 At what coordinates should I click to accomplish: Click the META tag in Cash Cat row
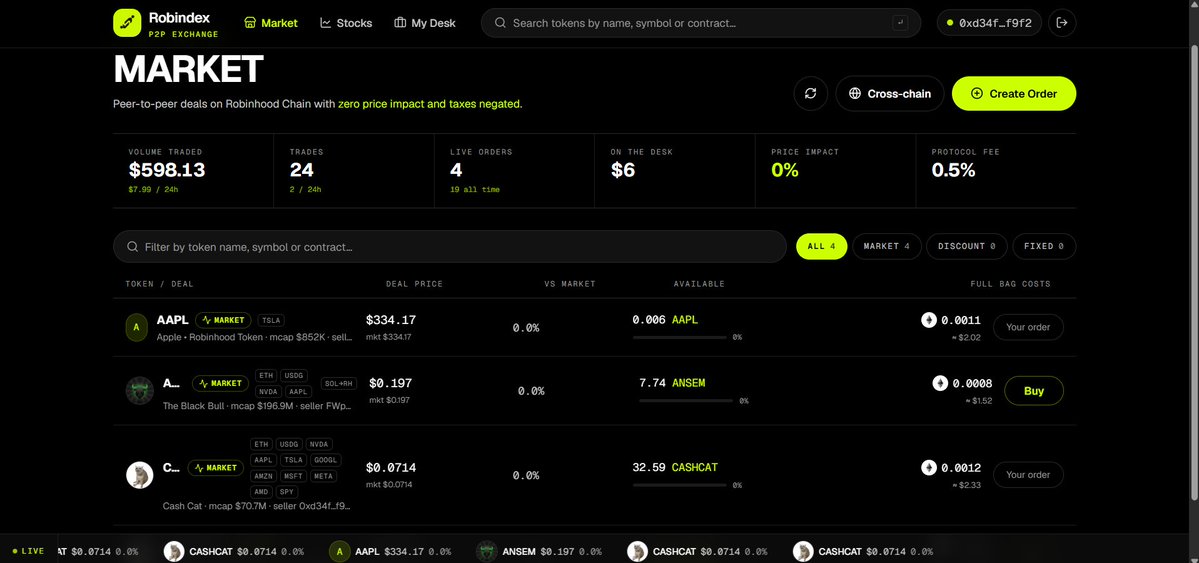pos(323,476)
